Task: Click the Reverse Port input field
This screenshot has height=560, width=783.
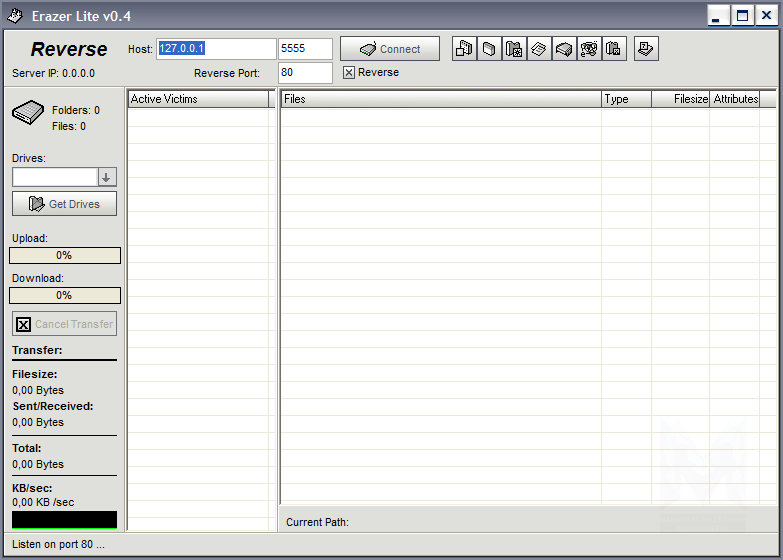Action: [305, 73]
